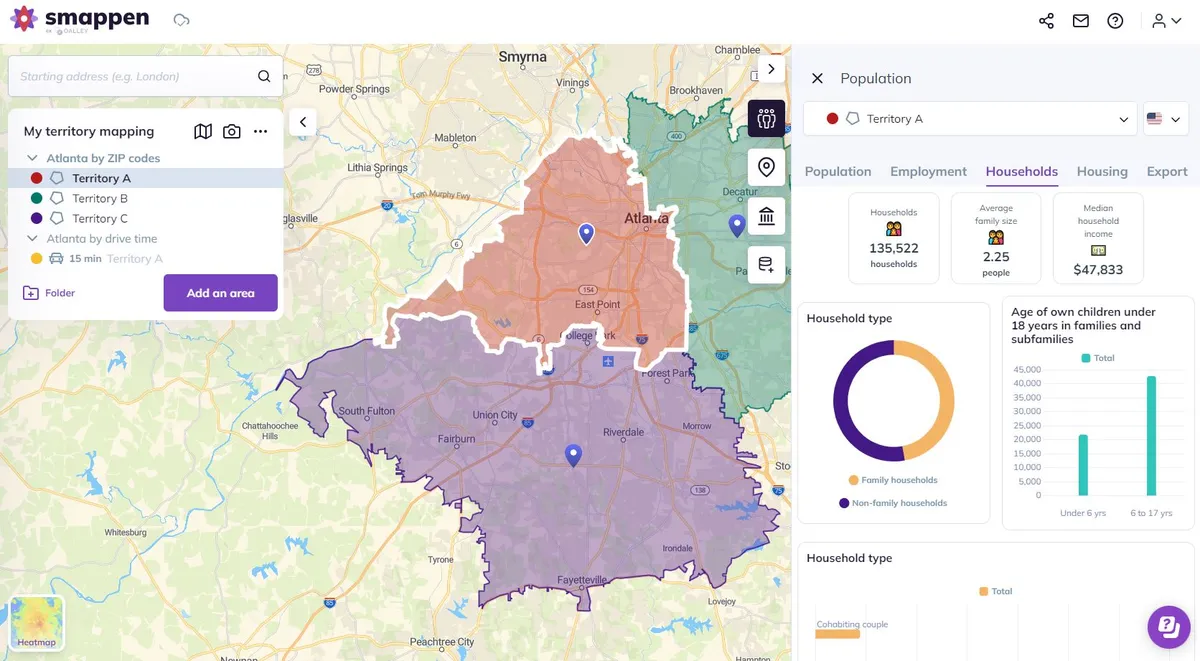Toggle Non-family households legend entry
This screenshot has height=661, width=1200.
893,503
